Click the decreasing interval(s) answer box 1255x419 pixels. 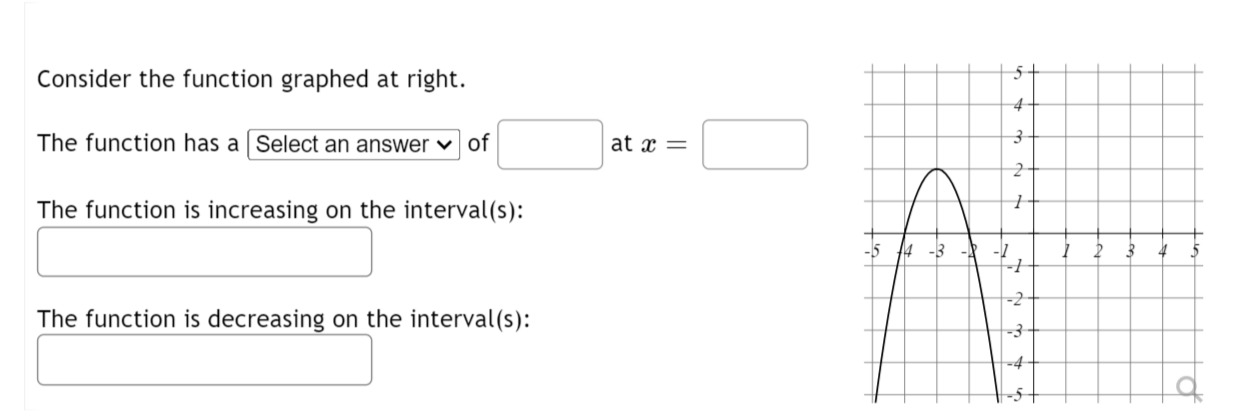click(205, 360)
